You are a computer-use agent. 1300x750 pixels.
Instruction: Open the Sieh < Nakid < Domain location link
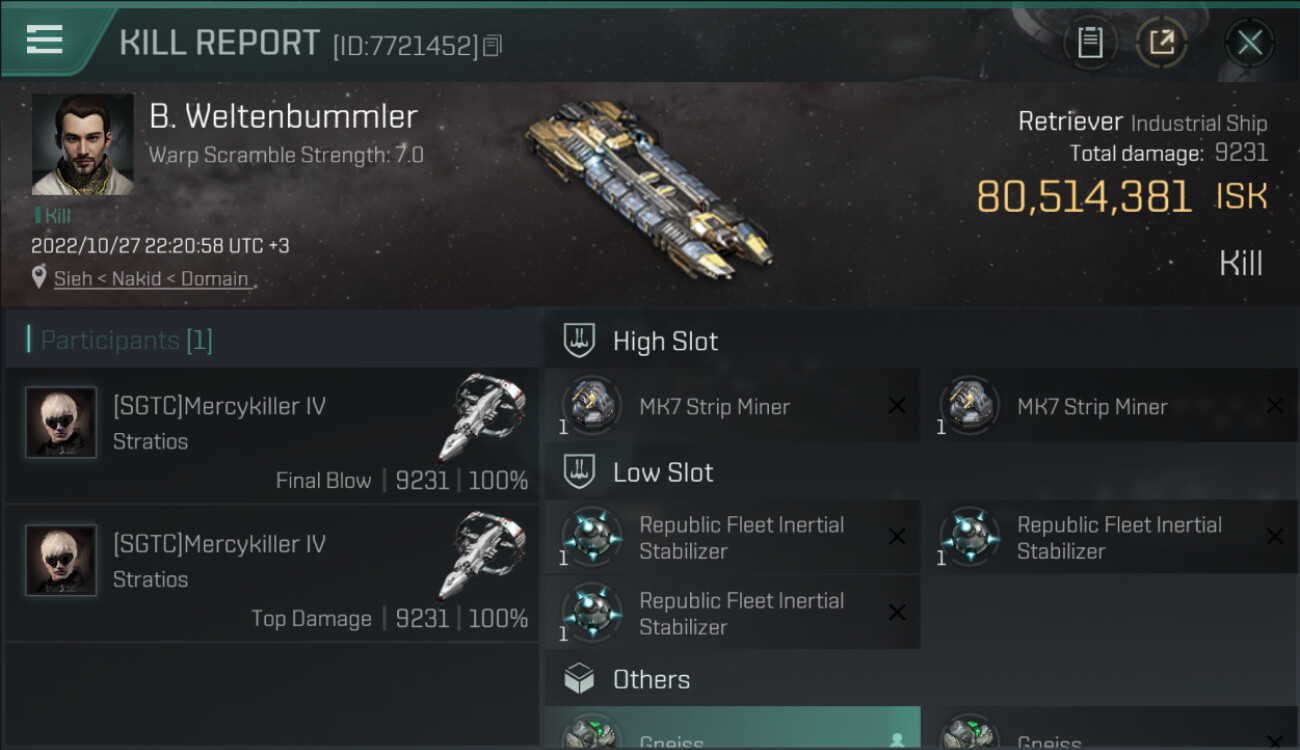(x=151, y=279)
